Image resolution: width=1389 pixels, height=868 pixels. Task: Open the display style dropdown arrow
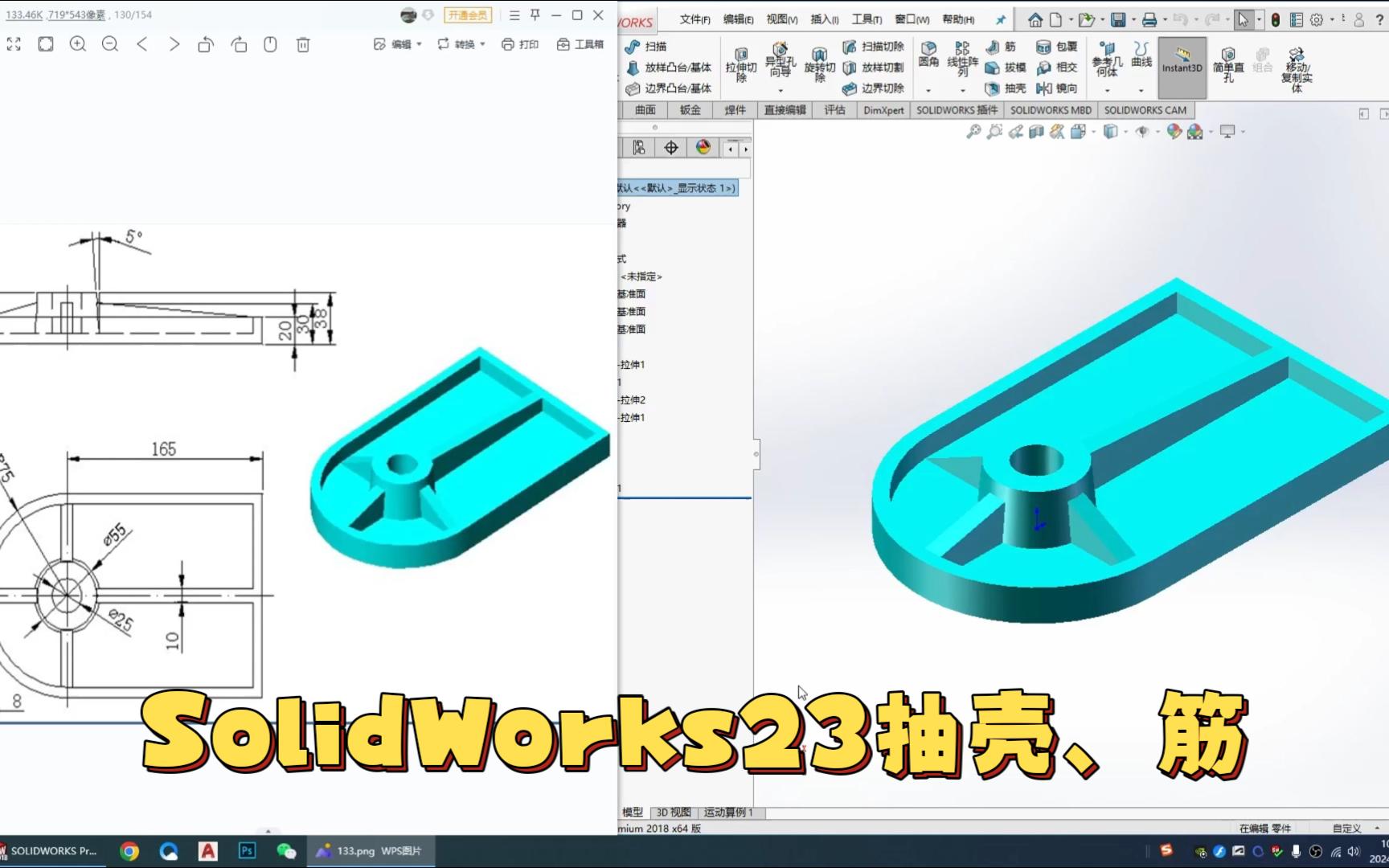pos(1125,132)
